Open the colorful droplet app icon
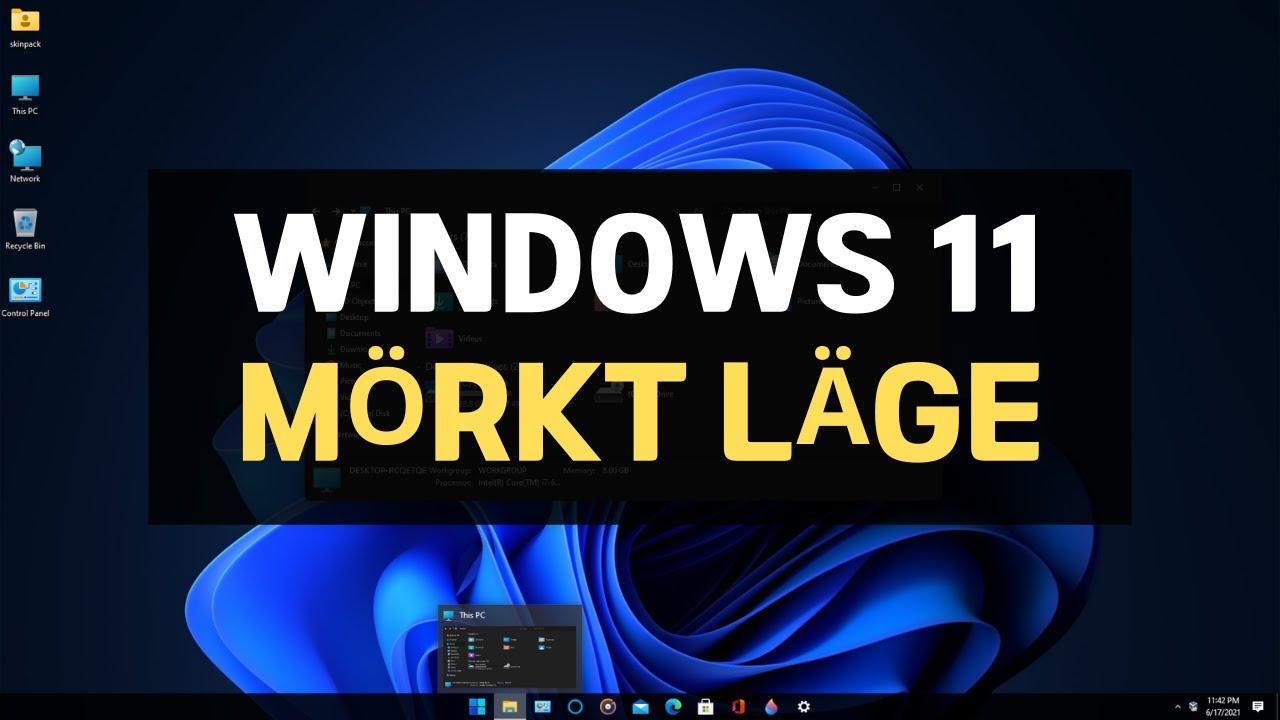Image resolution: width=1280 pixels, height=720 pixels. point(770,707)
